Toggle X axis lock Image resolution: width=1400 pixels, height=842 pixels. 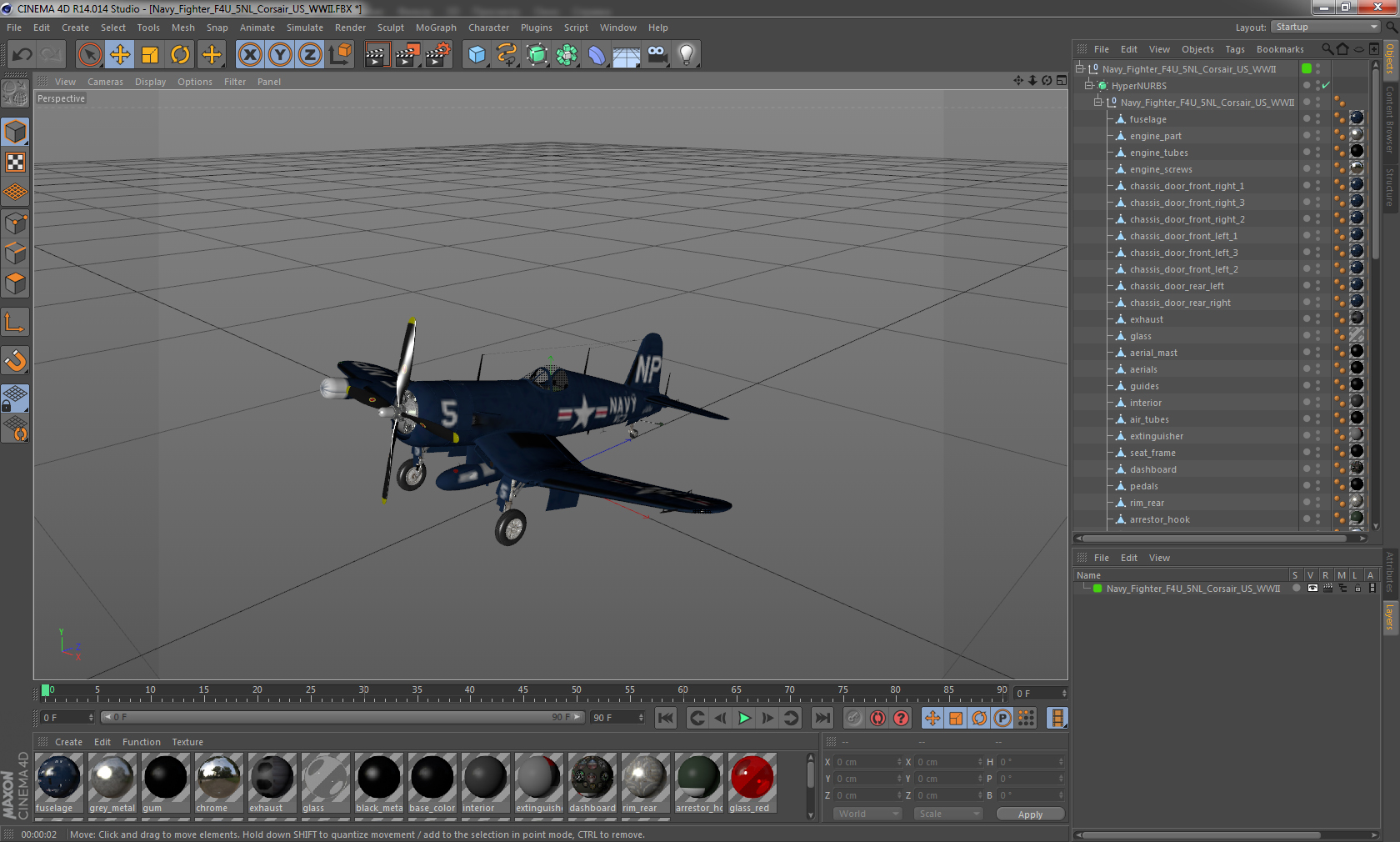(x=249, y=55)
